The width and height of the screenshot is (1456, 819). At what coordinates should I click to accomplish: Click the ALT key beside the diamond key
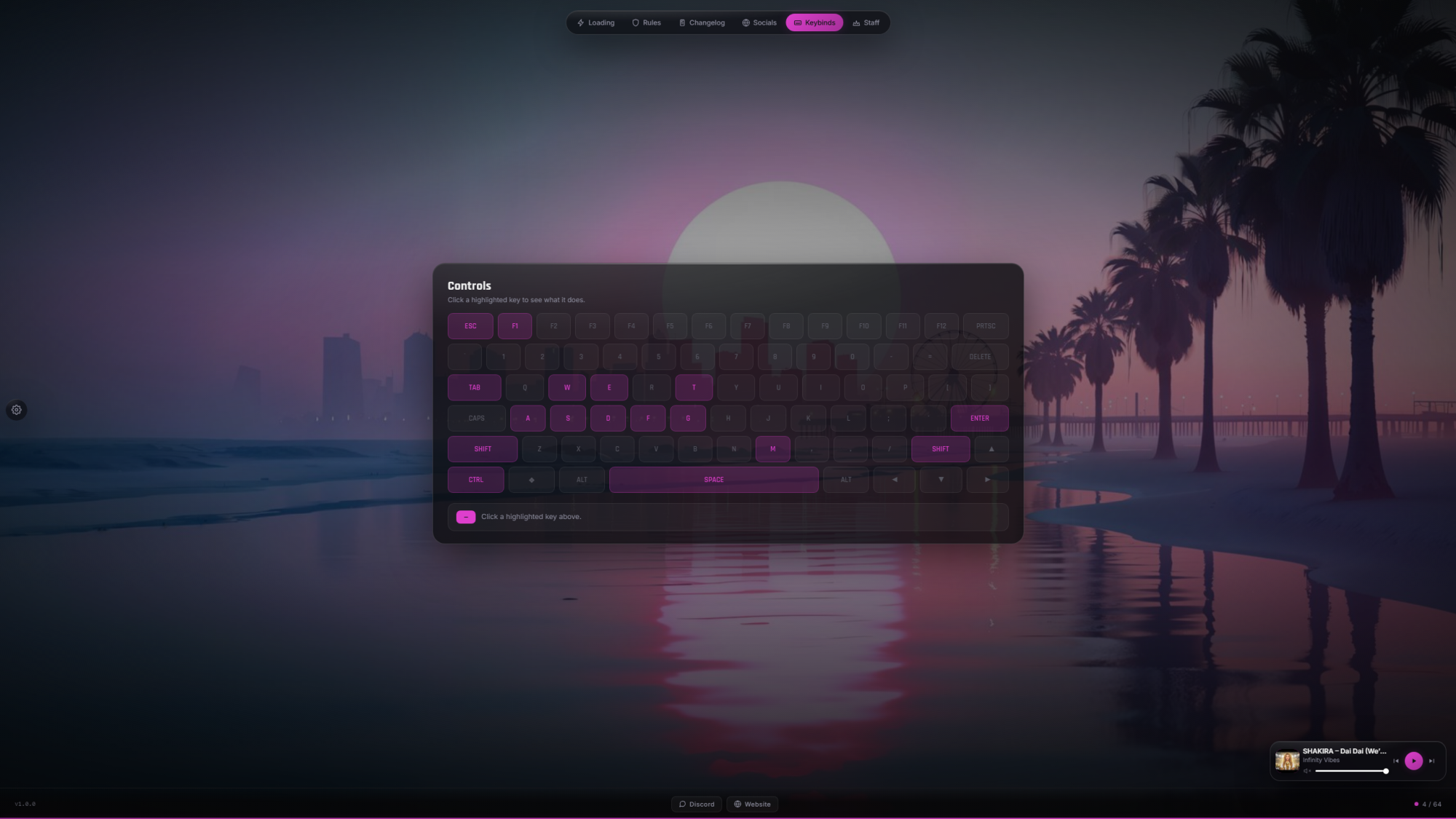[582, 480]
